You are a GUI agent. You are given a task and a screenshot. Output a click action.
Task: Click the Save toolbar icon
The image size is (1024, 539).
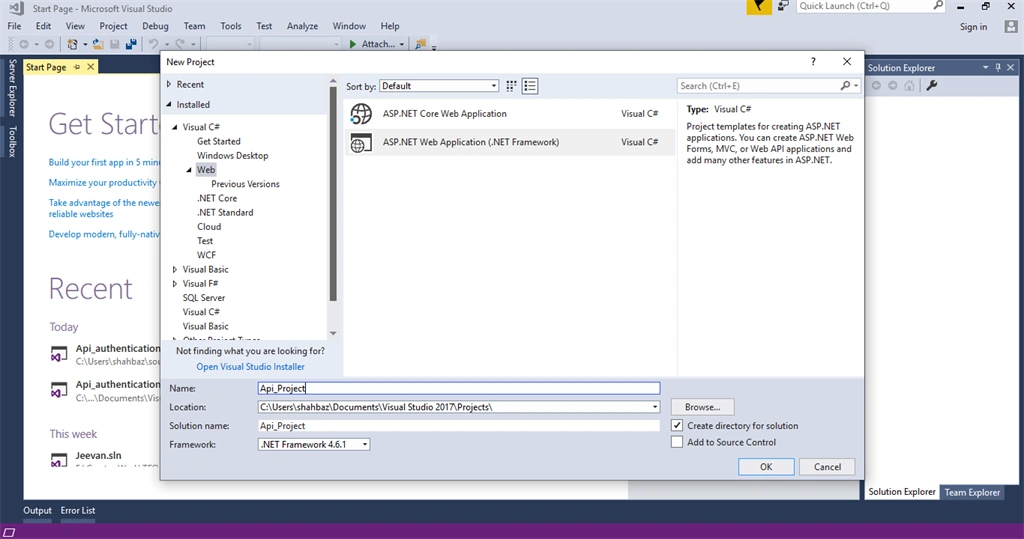[114, 44]
